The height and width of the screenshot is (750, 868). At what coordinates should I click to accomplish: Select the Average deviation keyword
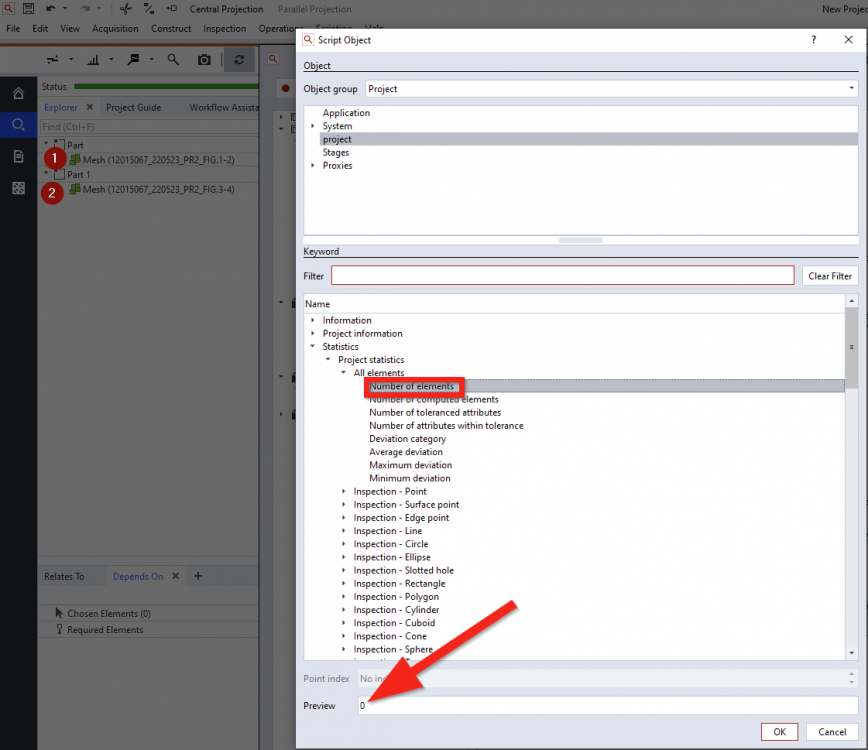405,452
